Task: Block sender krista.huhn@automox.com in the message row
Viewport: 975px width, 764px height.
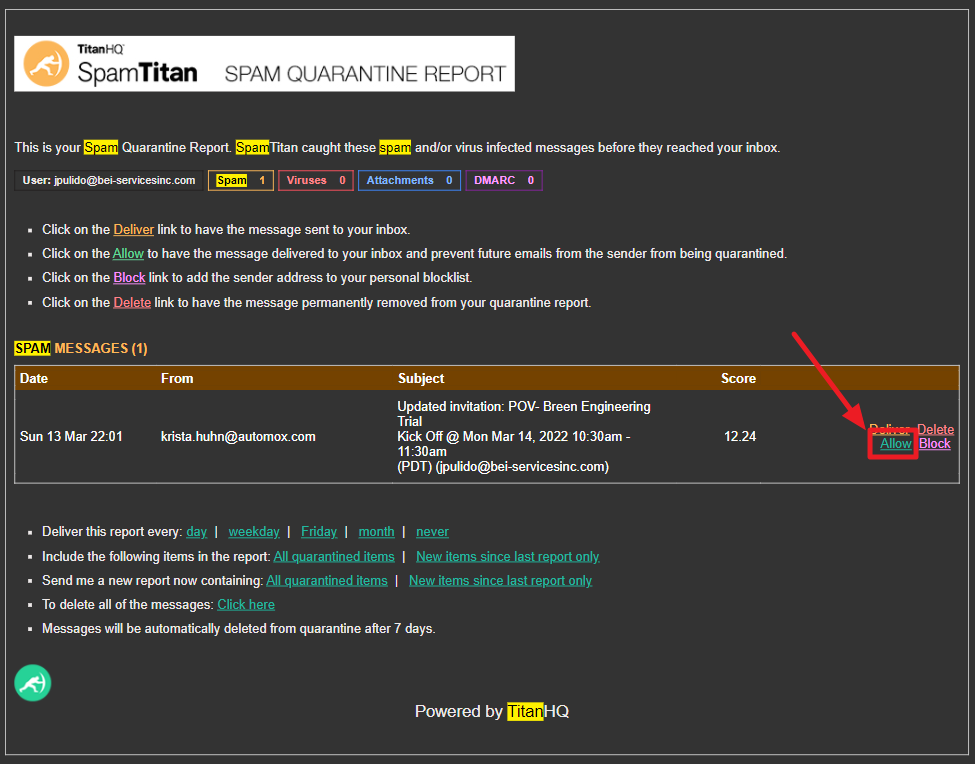Action: (x=935, y=444)
